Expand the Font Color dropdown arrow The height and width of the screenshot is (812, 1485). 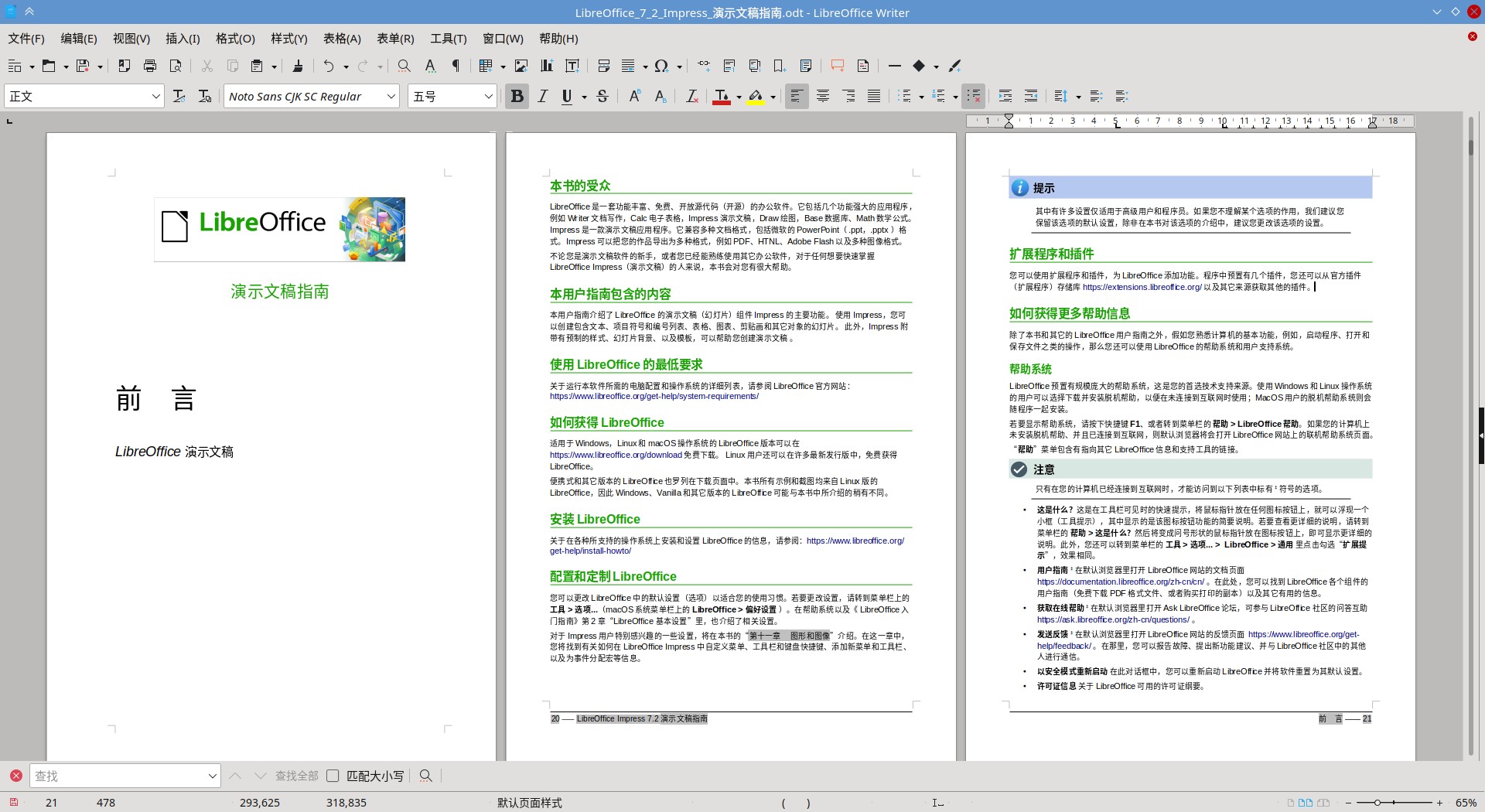pos(739,97)
